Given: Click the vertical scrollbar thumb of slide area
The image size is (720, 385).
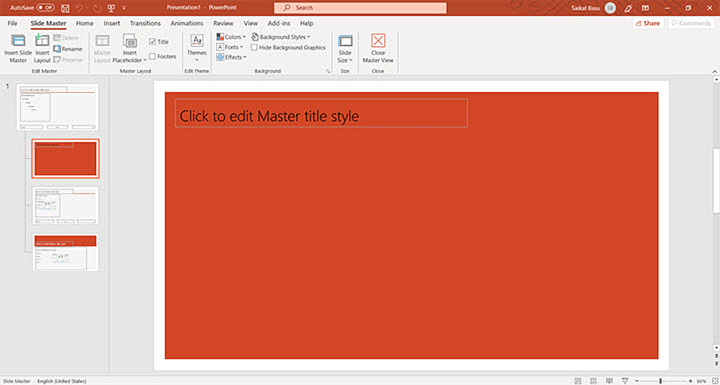Looking at the screenshot, I should click(715, 181).
